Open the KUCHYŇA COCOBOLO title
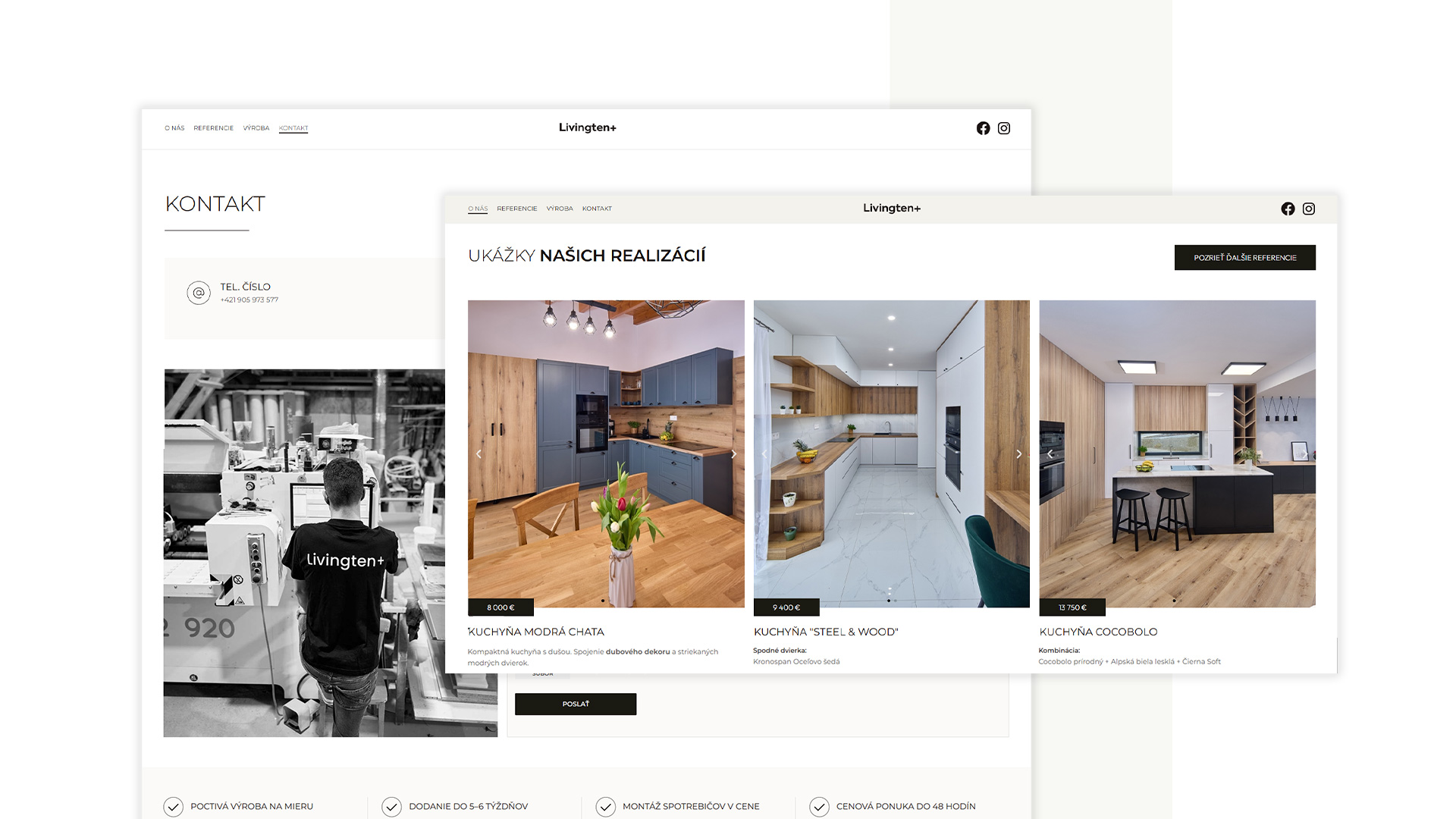Screen dimensions: 1456x819 [x=1098, y=632]
